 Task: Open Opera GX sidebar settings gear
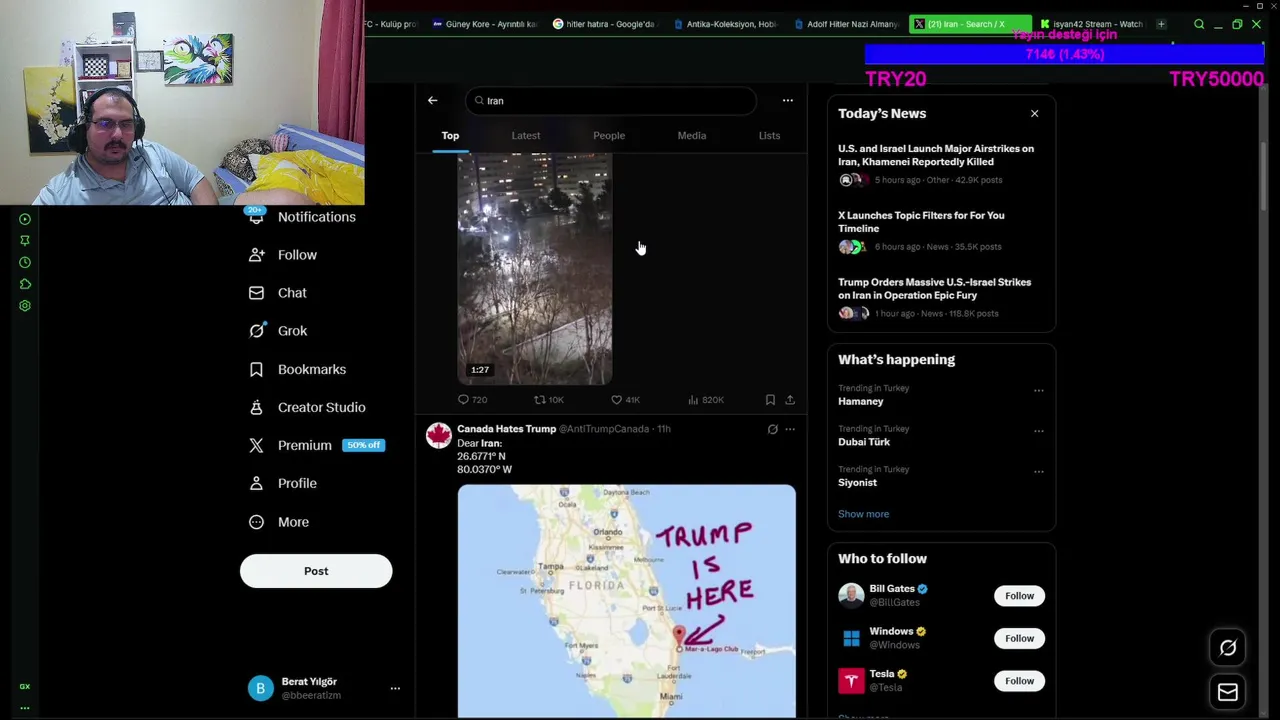(x=25, y=306)
